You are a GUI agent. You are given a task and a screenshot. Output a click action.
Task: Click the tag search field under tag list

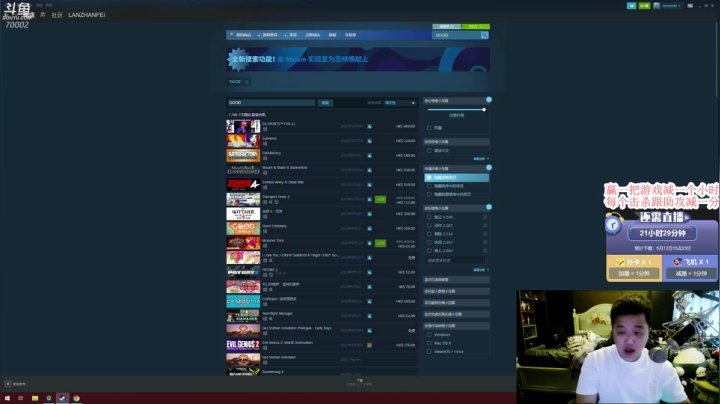[455, 260]
